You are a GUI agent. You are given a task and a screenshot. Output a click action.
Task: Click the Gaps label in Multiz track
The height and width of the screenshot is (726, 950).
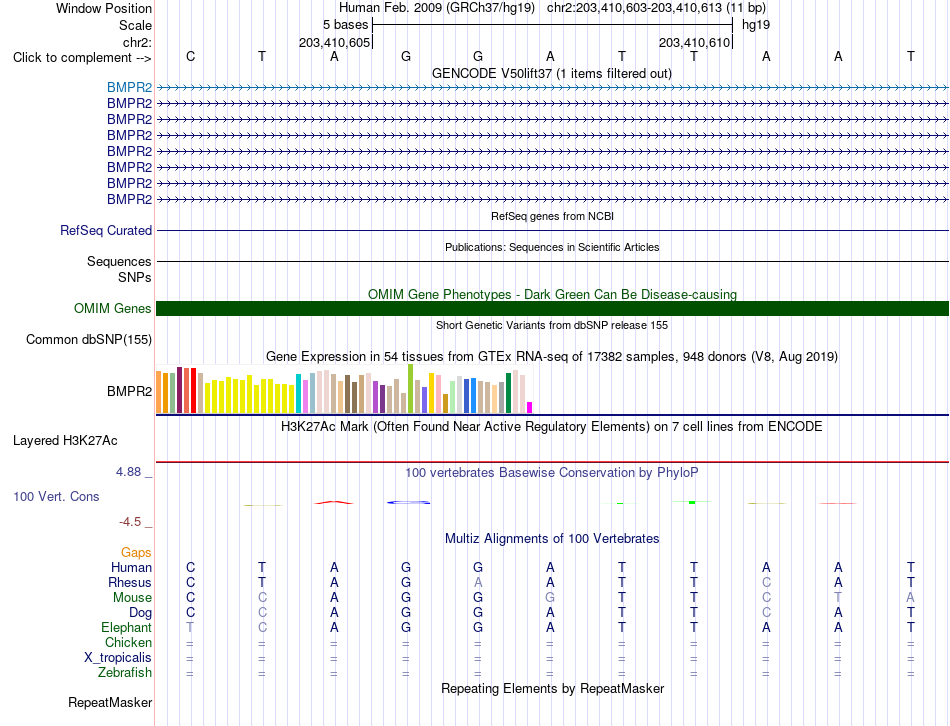[136, 552]
